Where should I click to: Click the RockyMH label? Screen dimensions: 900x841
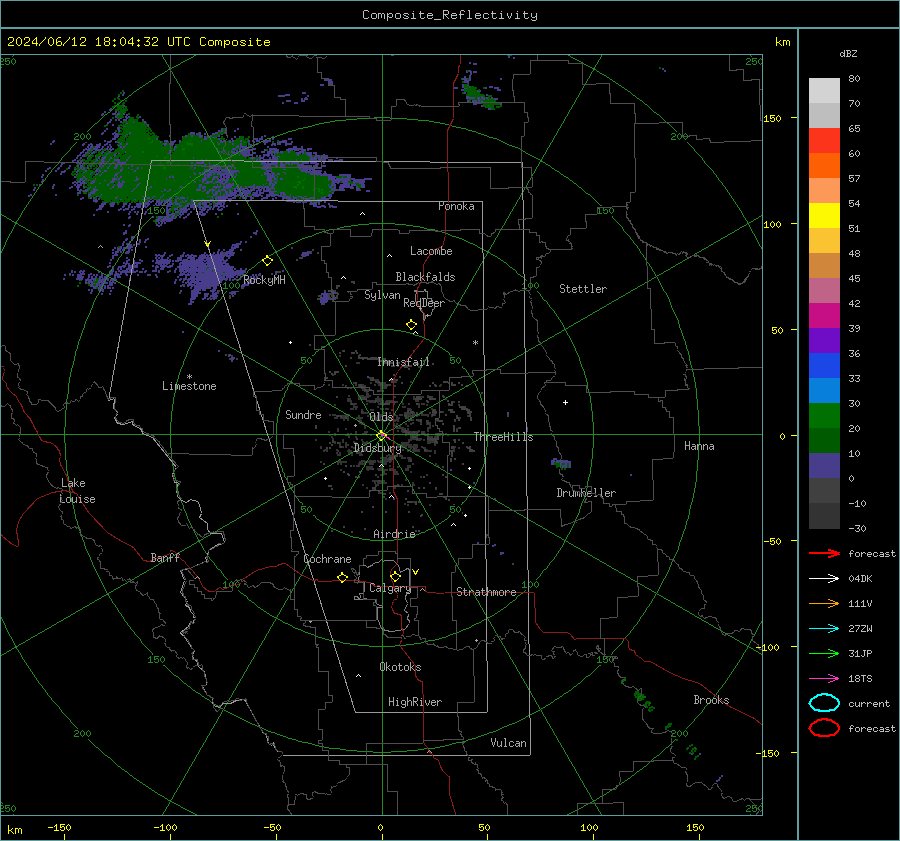click(264, 280)
